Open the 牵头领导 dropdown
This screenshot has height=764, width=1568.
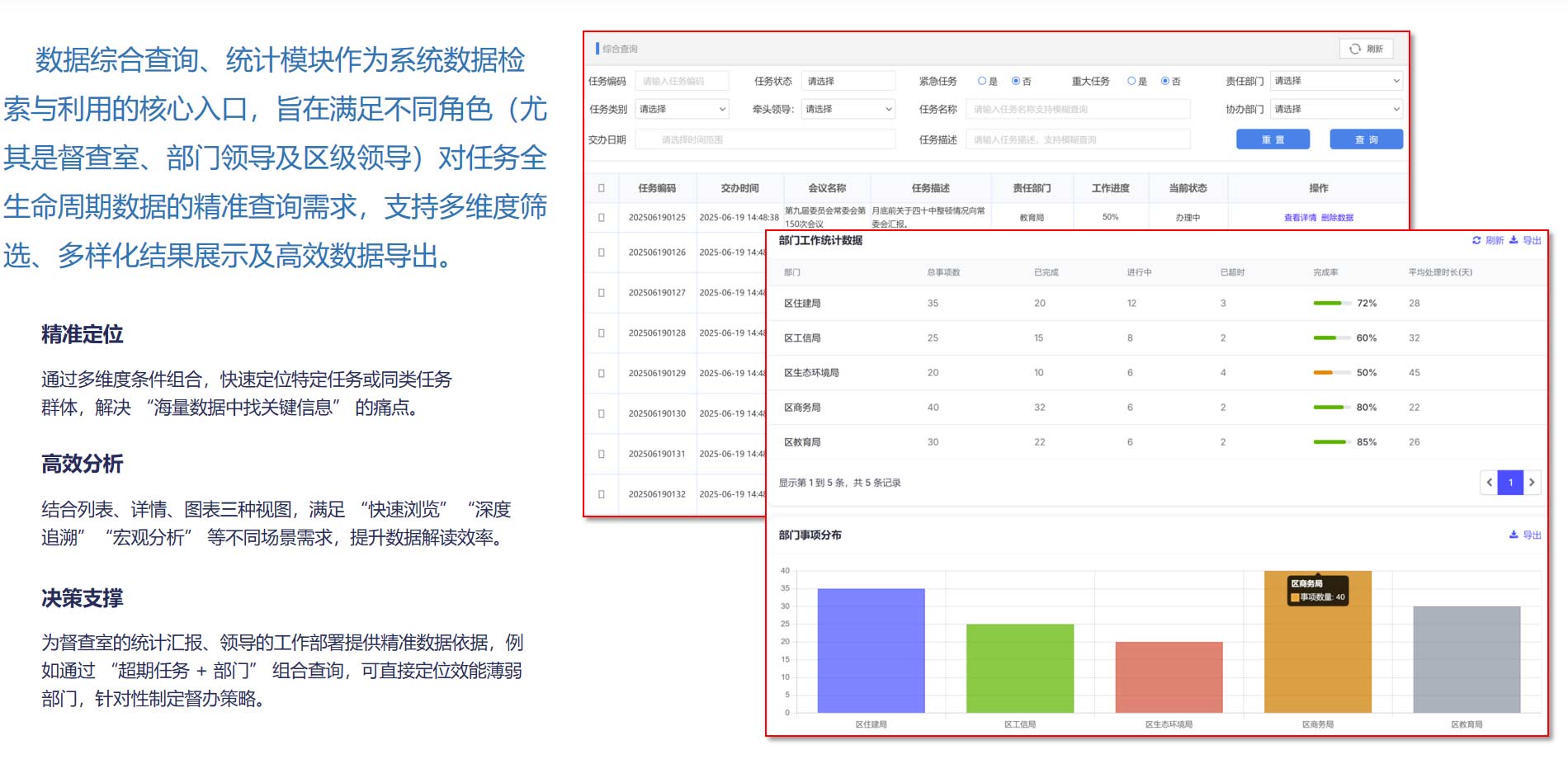coord(848,109)
